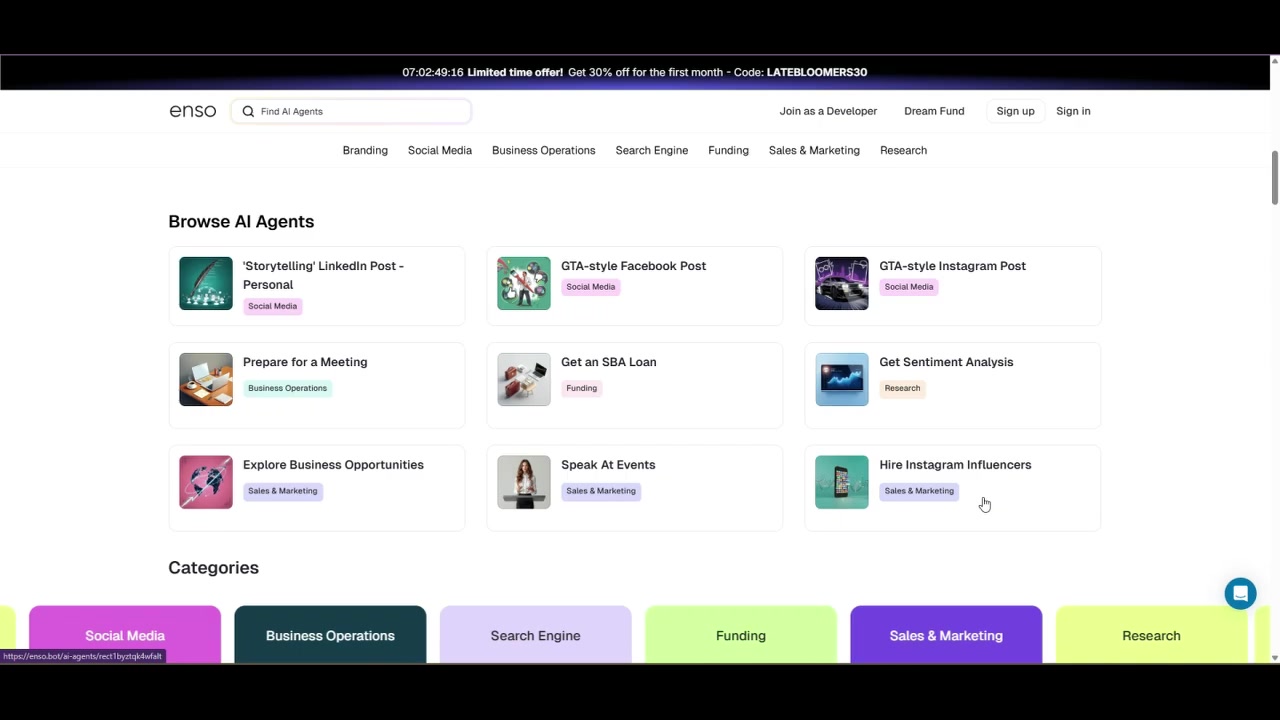Image resolution: width=1280 pixels, height=720 pixels.
Task: Click Join as a Developer link
Action: click(828, 111)
